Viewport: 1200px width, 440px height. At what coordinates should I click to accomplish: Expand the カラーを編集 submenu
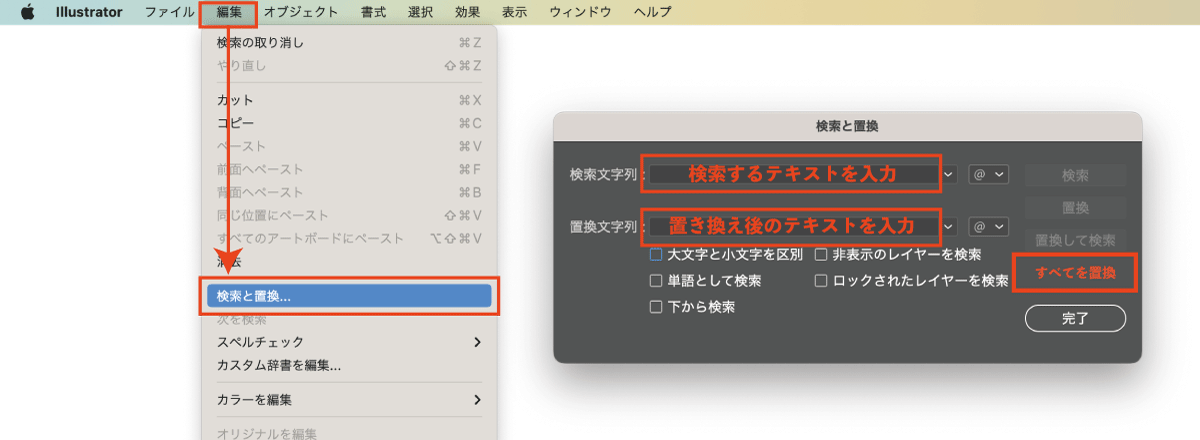pyautogui.click(x=349, y=400)
